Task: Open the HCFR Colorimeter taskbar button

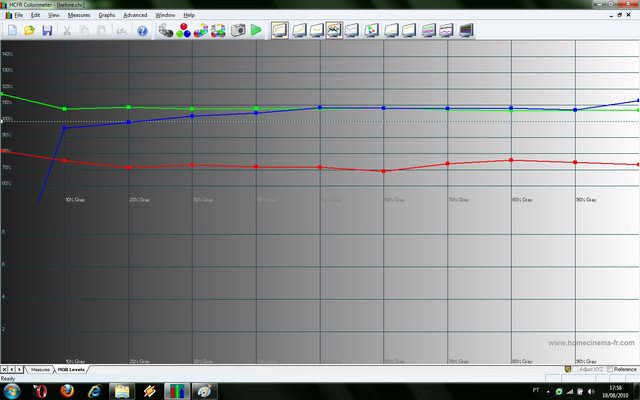Action: point(176,391)
